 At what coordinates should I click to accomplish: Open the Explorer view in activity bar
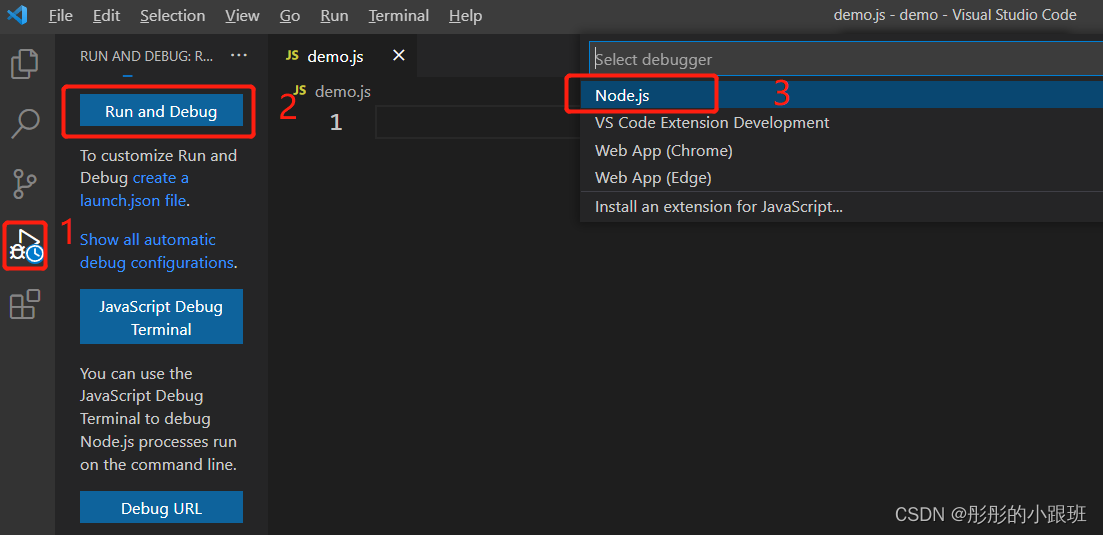25,63
